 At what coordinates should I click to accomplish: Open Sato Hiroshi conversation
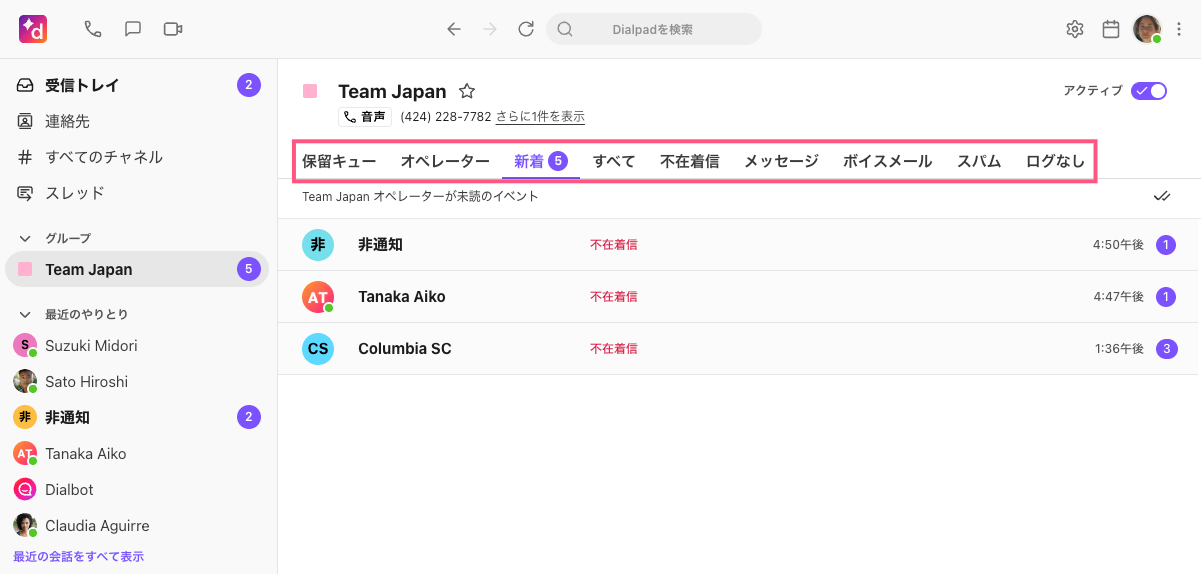(139, 382)
